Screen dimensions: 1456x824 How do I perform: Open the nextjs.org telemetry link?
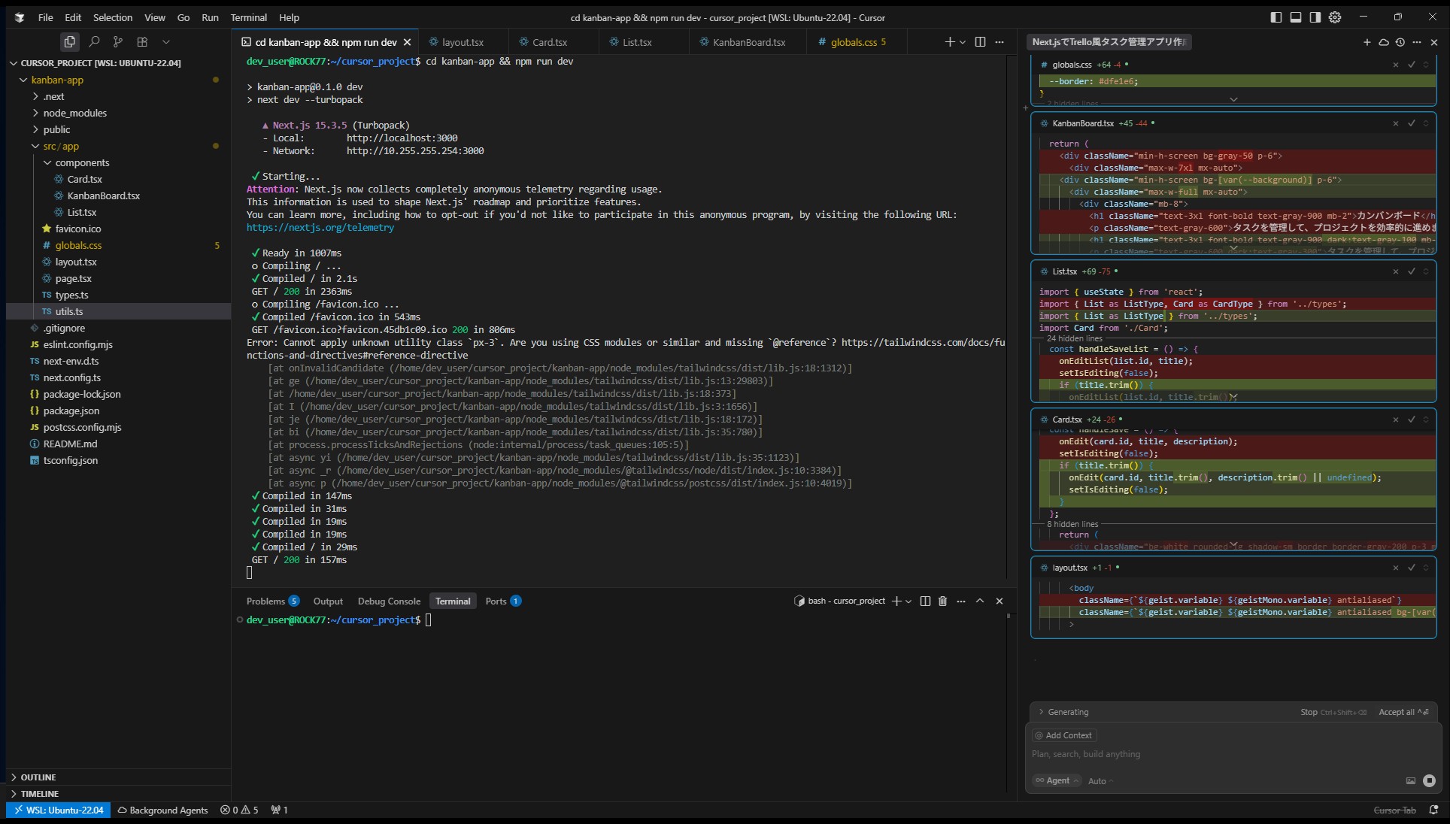click(320, 227)
